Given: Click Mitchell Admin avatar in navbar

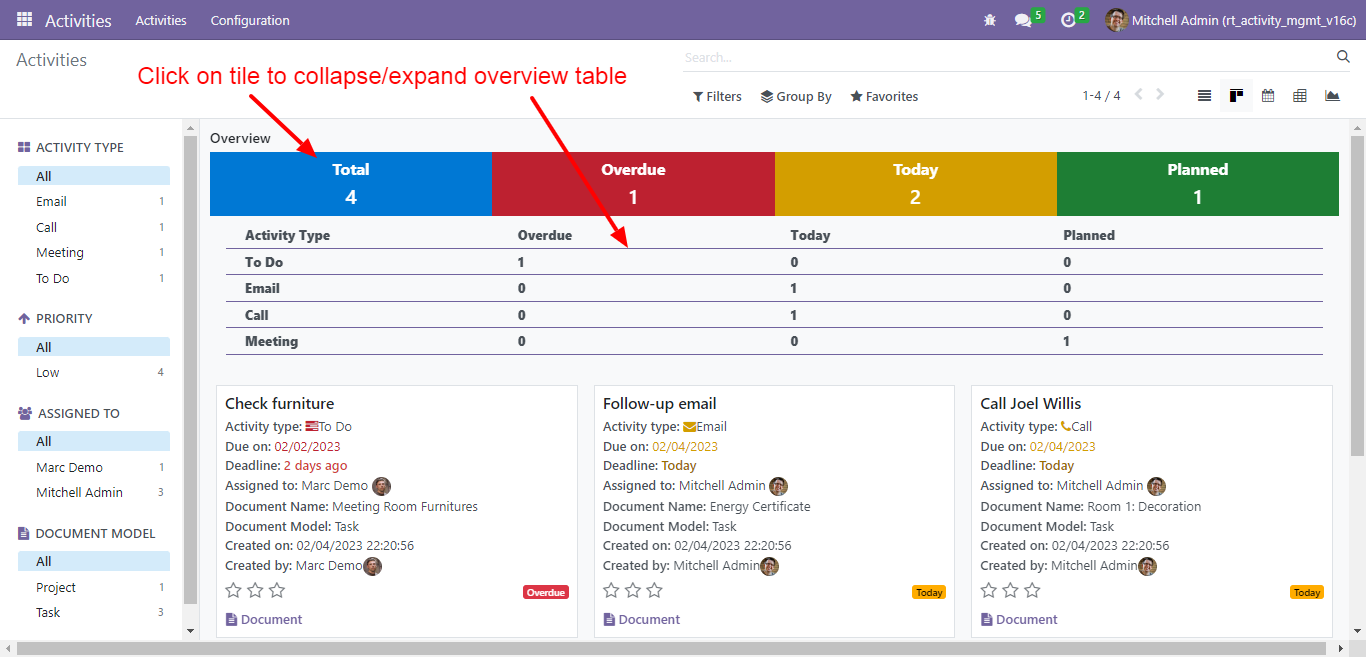Looking at the screenshot, I should click(x=1116, y=20).
